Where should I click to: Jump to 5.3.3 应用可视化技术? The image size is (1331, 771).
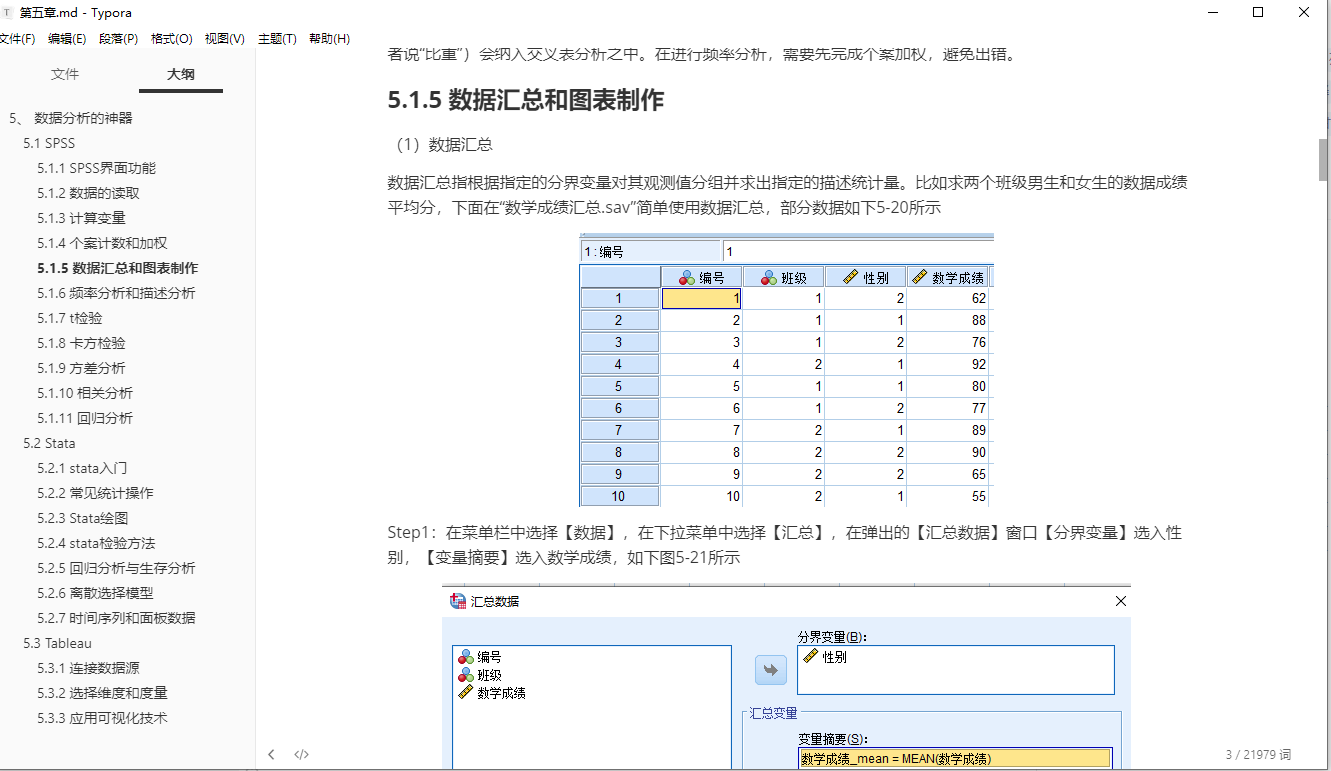click(x=103, y=718)
